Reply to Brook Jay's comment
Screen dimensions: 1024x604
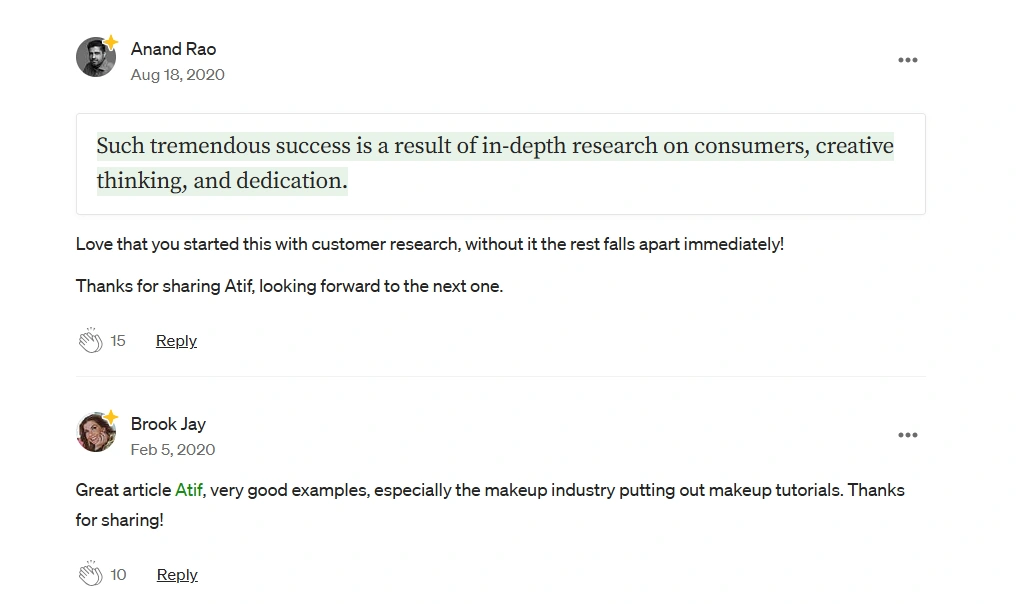pos(177,575)
